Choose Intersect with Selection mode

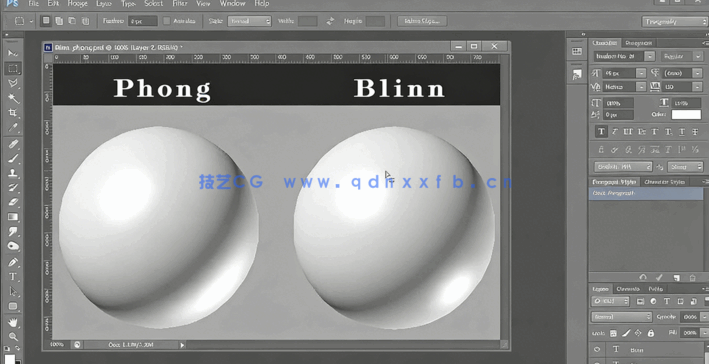85,21
